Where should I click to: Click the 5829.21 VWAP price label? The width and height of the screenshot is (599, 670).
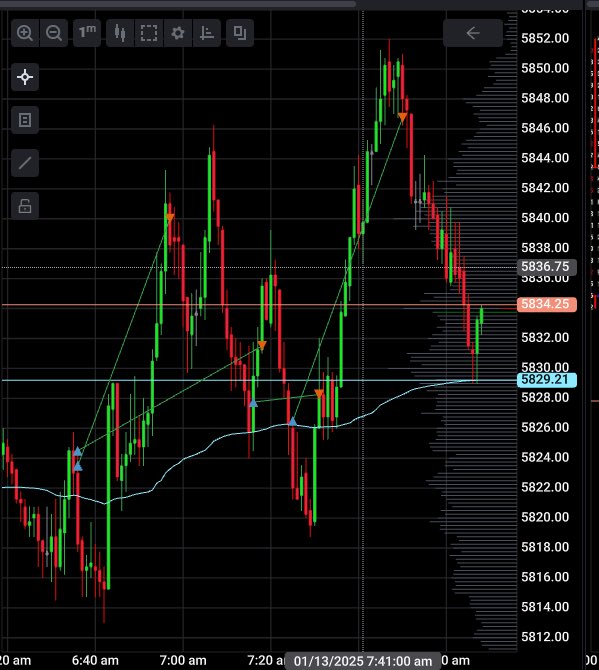pyautogui.click(x=546, y=379)
